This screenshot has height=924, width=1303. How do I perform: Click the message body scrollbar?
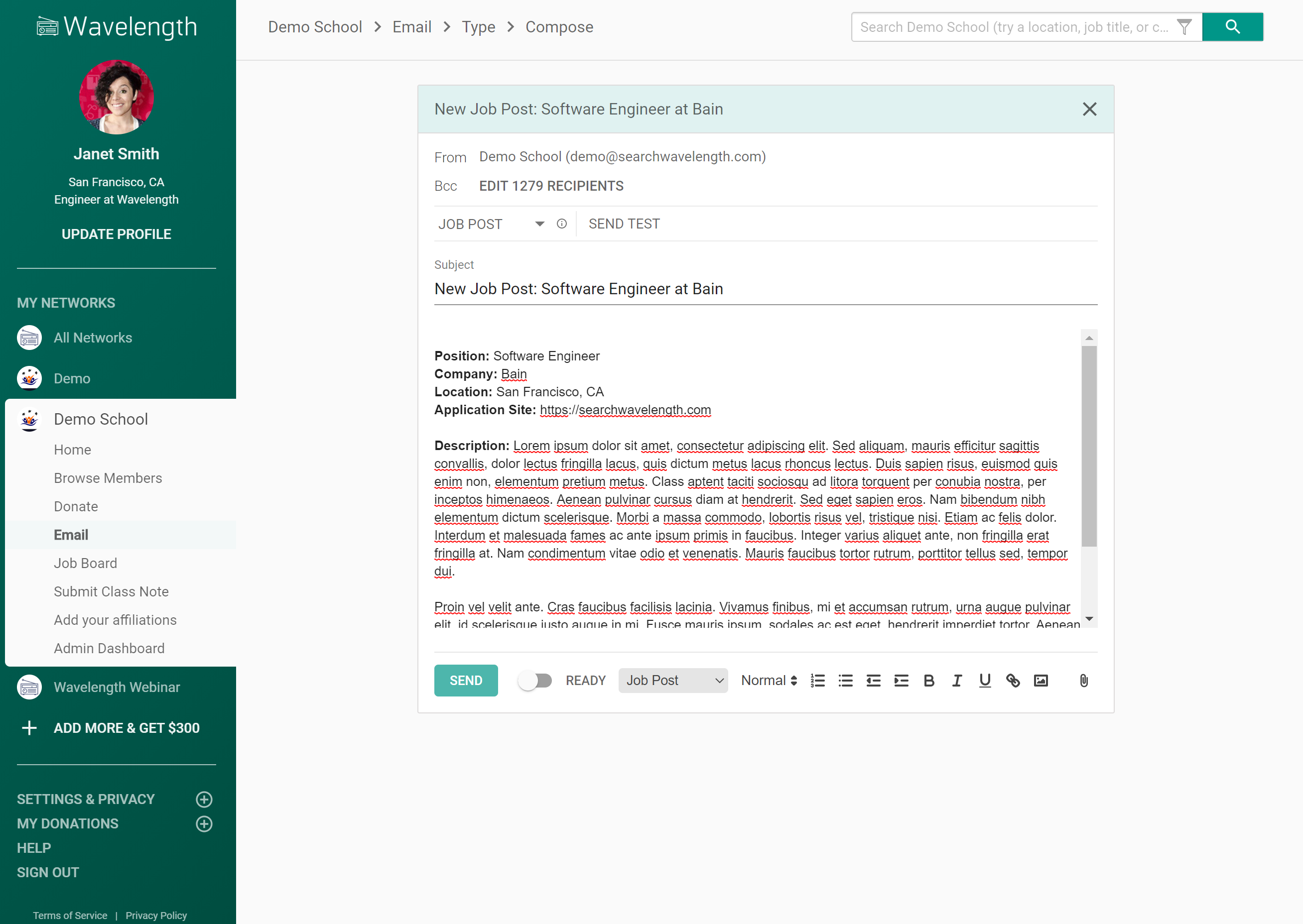pyautogui.click(x=1088, y=447)
